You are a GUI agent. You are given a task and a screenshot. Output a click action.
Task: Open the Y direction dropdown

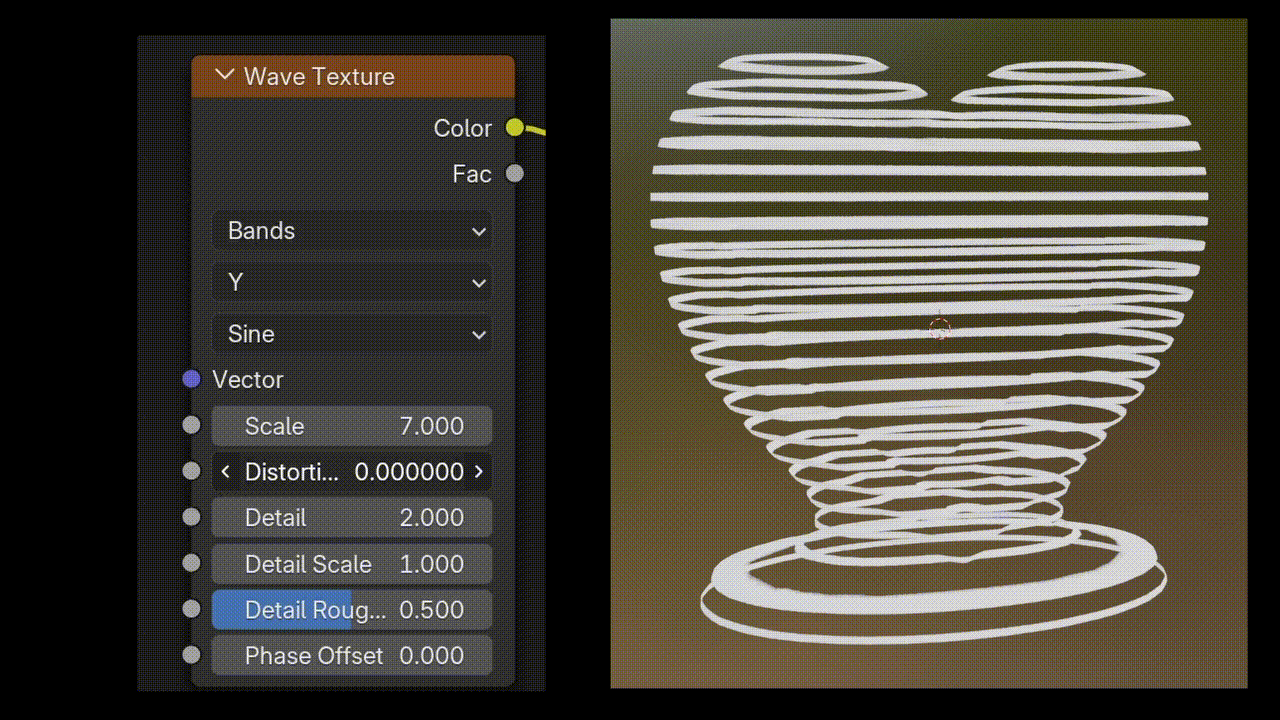352,282
